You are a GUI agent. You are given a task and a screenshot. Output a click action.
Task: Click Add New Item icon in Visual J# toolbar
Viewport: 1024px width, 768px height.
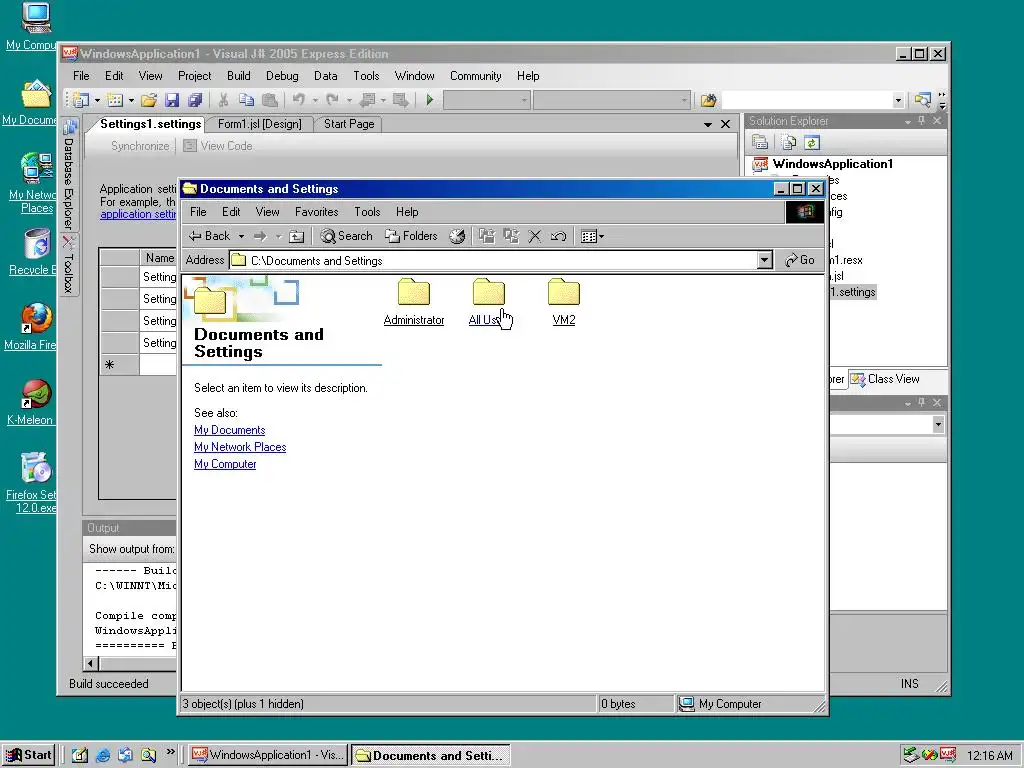tap(115, 100)
